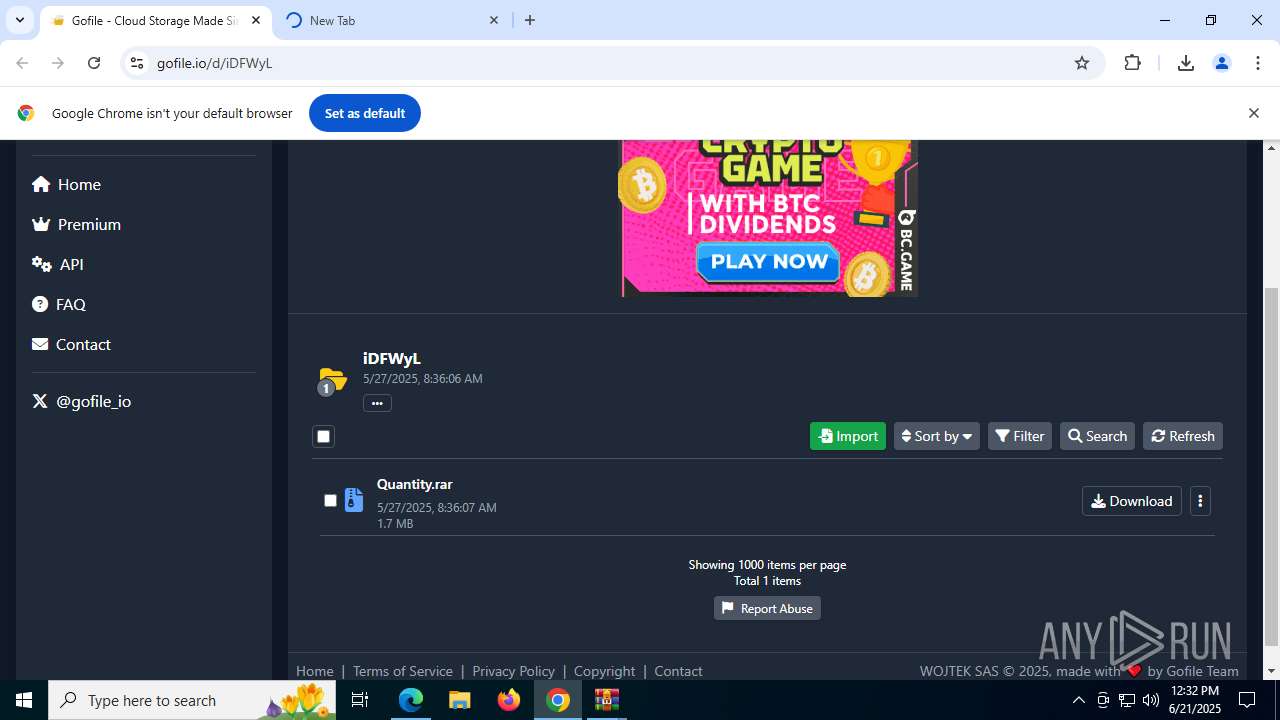
Task: Go forward in browser history
Action: pyautogui.click(x=58, y=63)
